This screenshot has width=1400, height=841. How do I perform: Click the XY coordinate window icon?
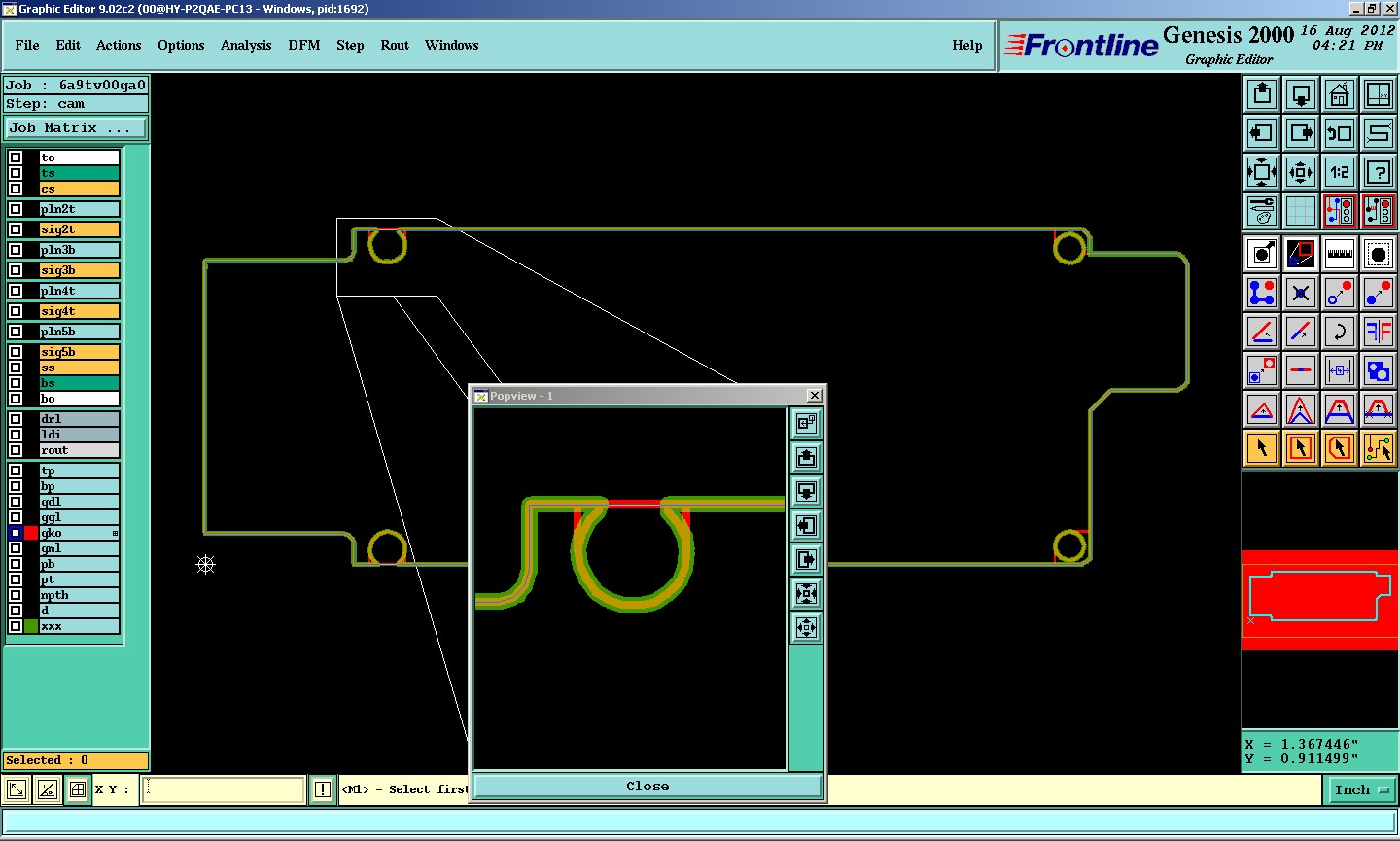pos(1379,94)
